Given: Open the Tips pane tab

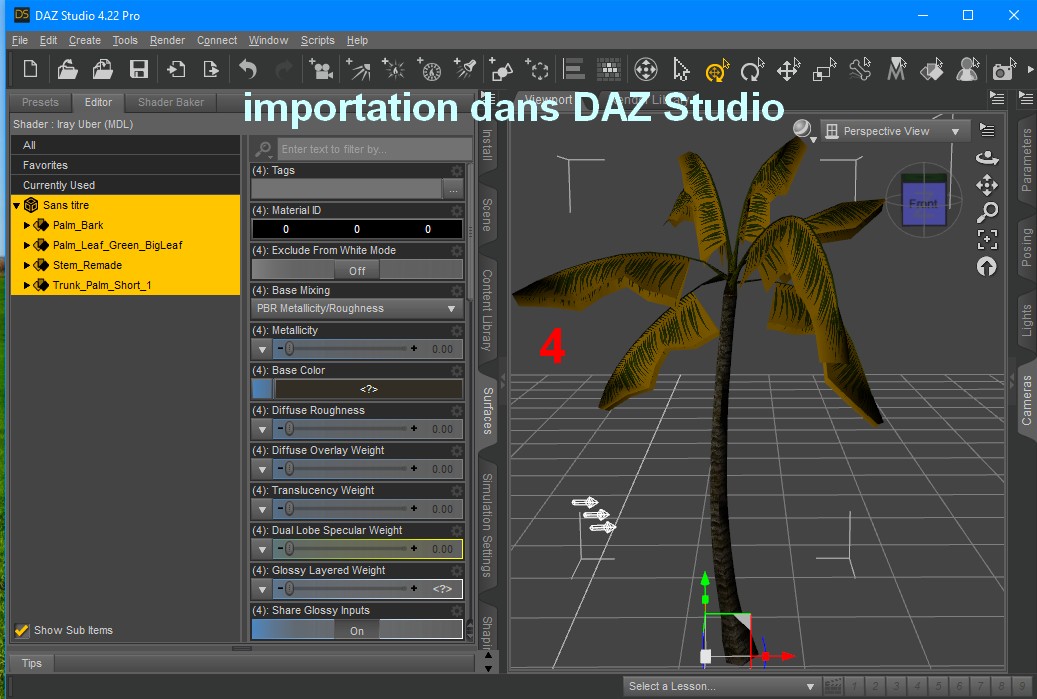Looking at the screenshot, I should tap(31, 663).
